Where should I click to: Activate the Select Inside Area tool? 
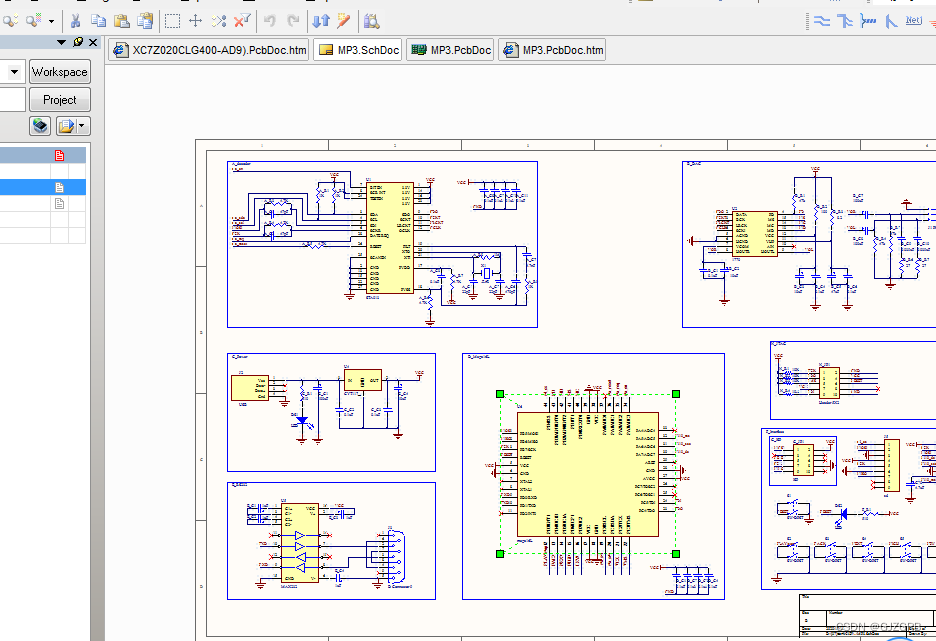[x=171, y=19]
